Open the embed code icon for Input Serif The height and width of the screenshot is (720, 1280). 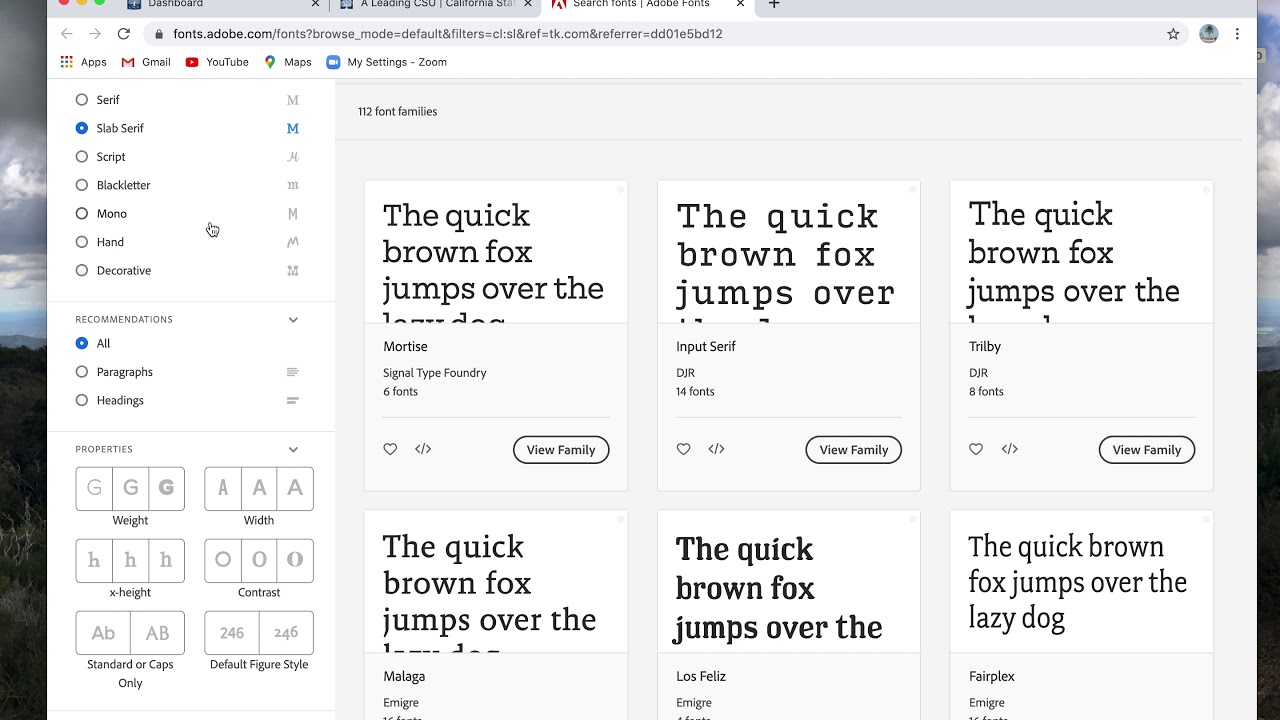716,449
